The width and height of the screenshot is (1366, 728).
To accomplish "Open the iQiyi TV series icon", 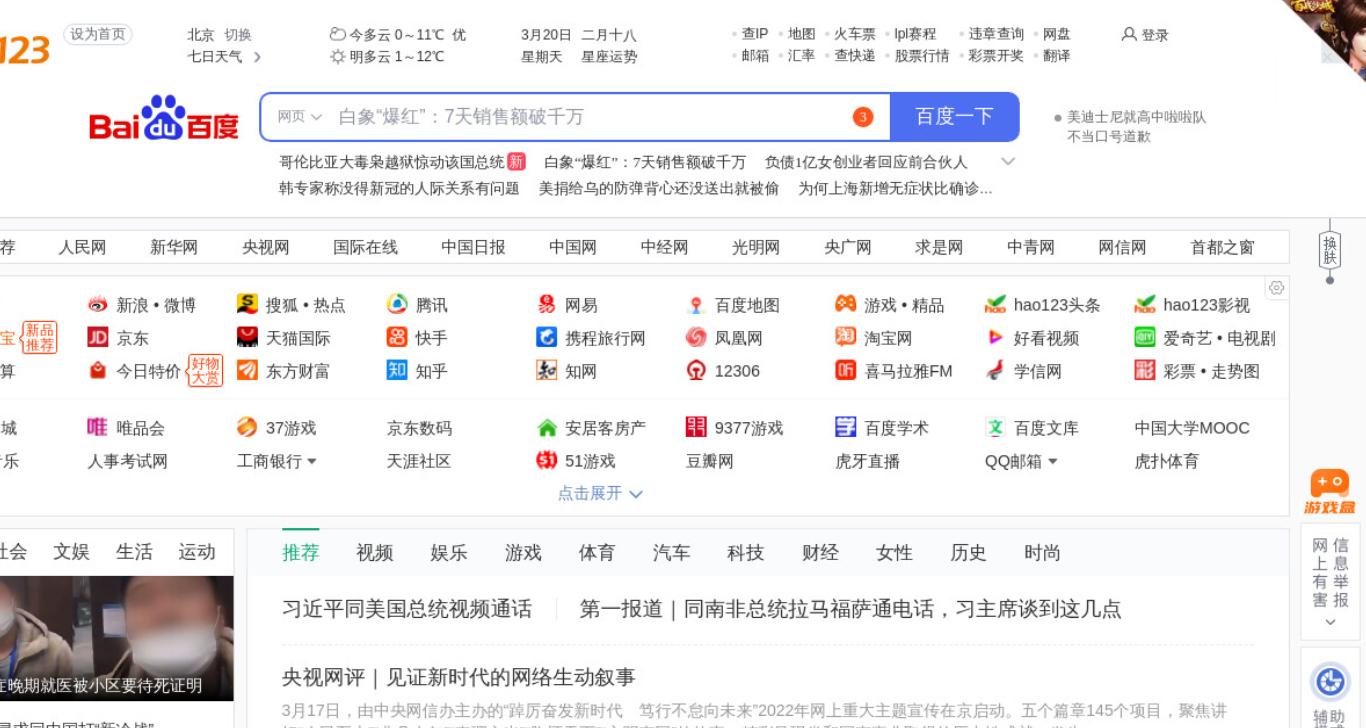I will pyautogui.click(x=1145, y=338).
